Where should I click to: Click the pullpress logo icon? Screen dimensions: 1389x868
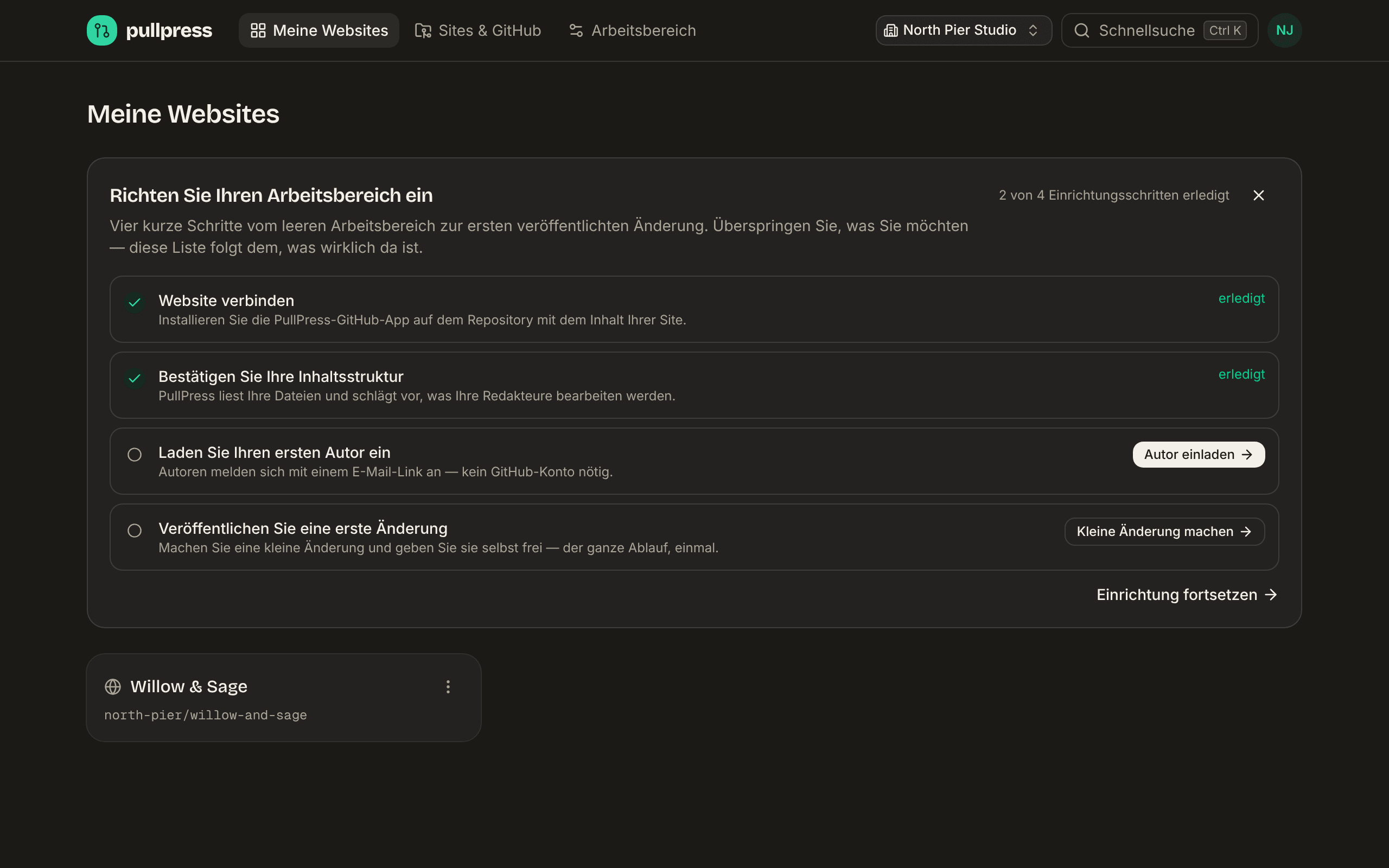pyautogui.click(x=101, y=30)
